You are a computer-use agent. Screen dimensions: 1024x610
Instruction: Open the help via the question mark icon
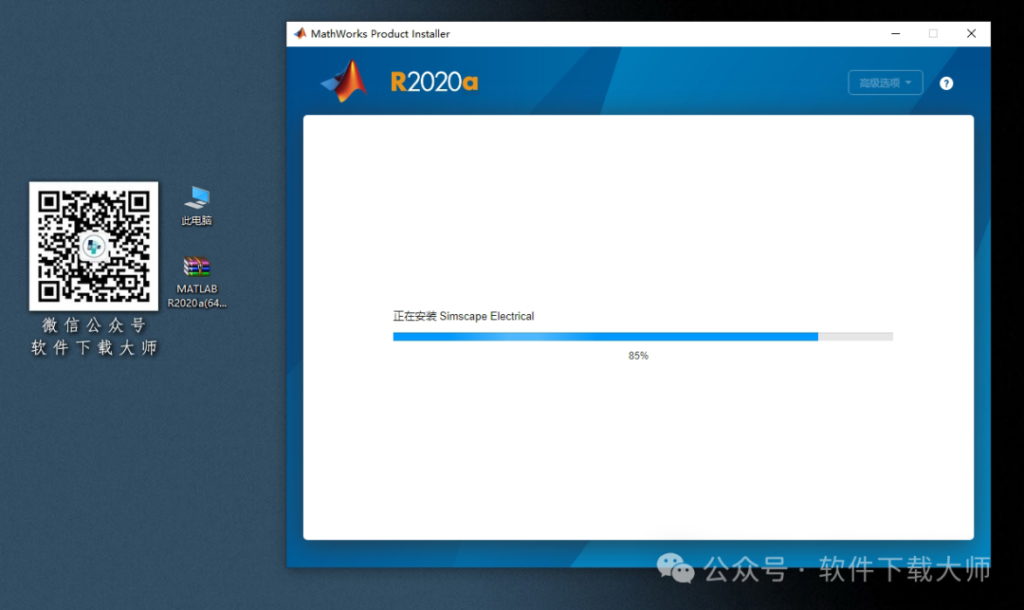[946, 83]
